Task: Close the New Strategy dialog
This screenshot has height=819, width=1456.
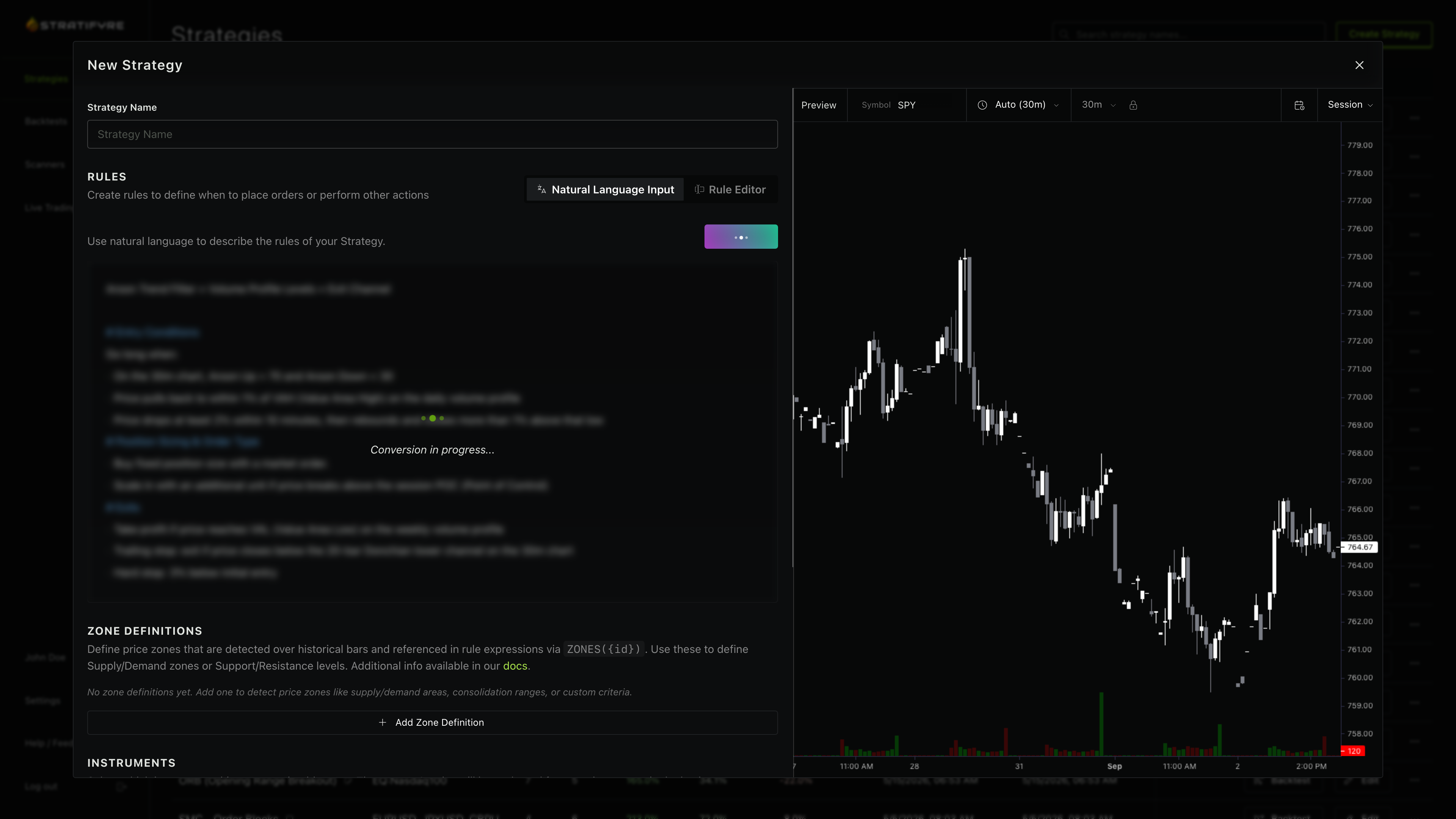Action: click(1359, 65)
